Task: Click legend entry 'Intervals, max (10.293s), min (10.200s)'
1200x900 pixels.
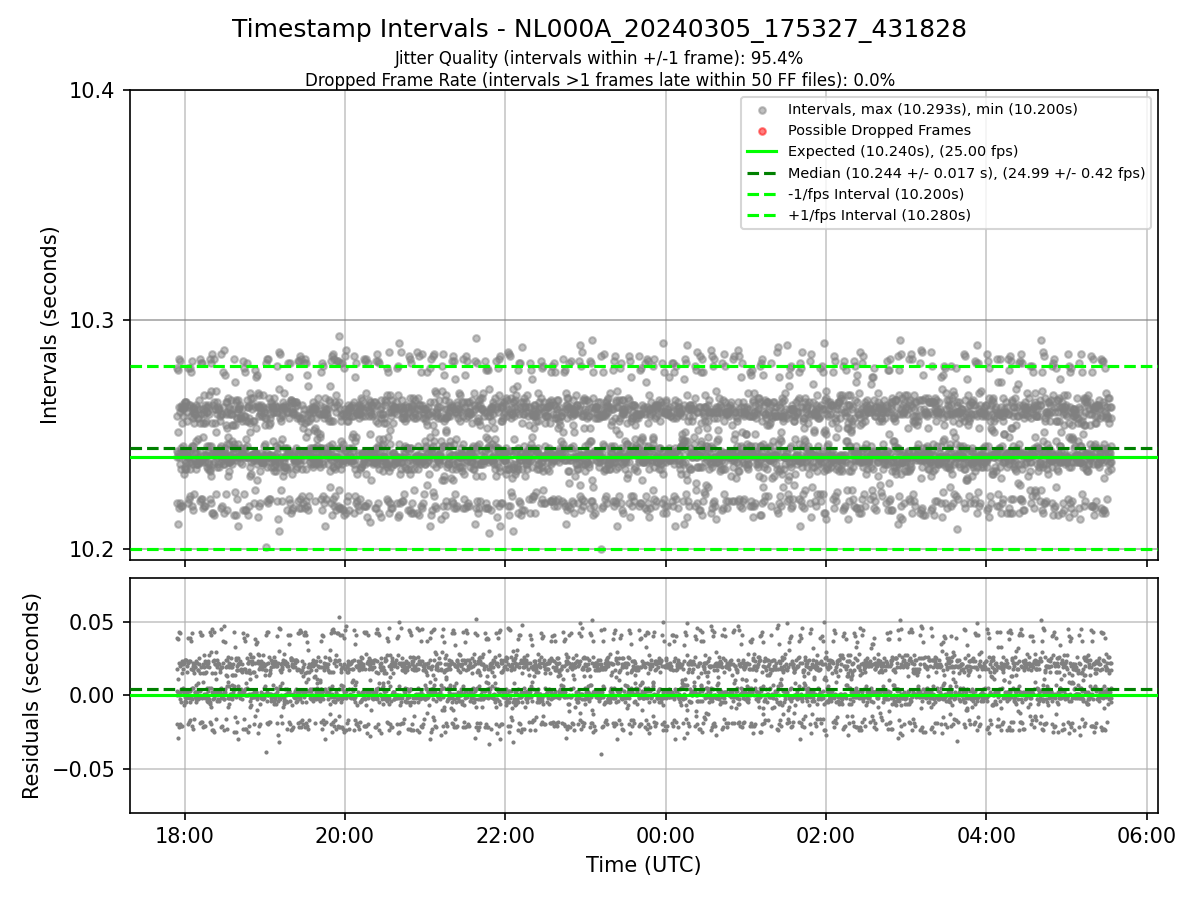Action: tap(932, 108)
